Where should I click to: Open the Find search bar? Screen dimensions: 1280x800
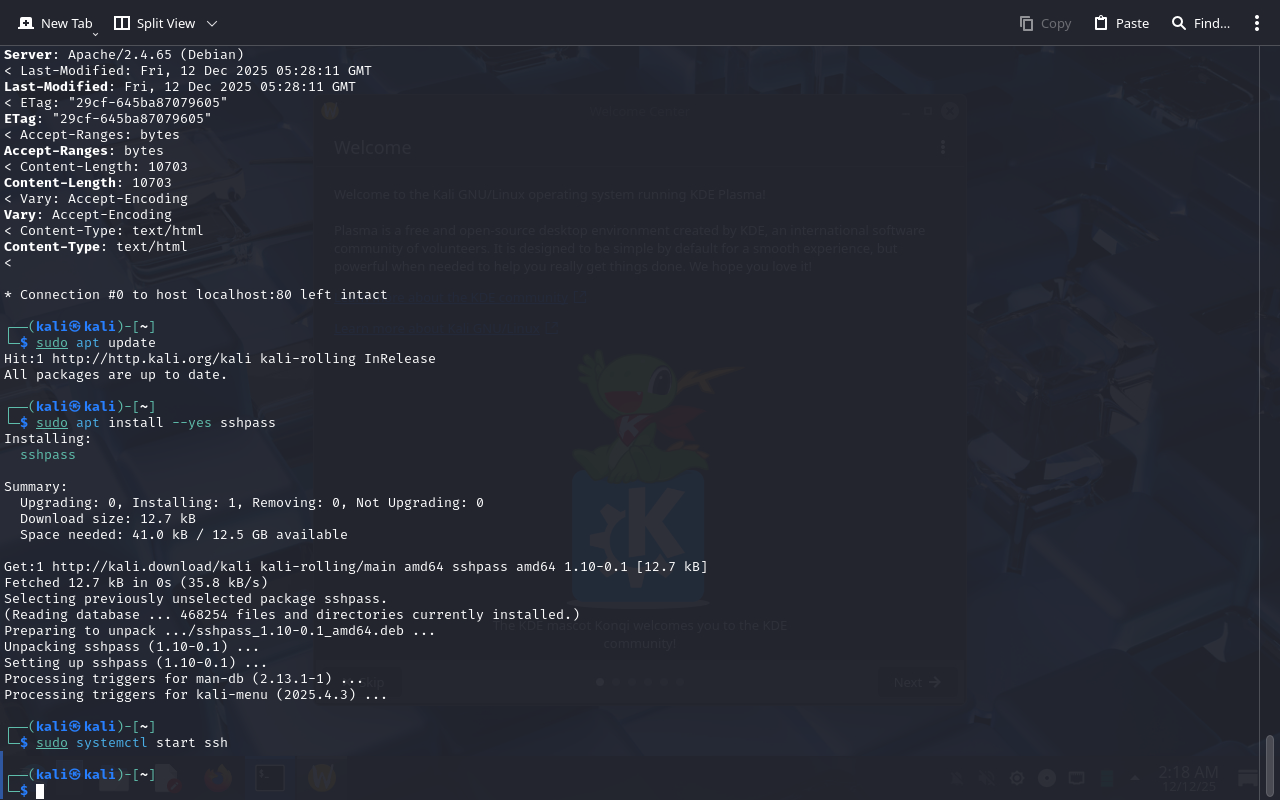point(1200,23)
